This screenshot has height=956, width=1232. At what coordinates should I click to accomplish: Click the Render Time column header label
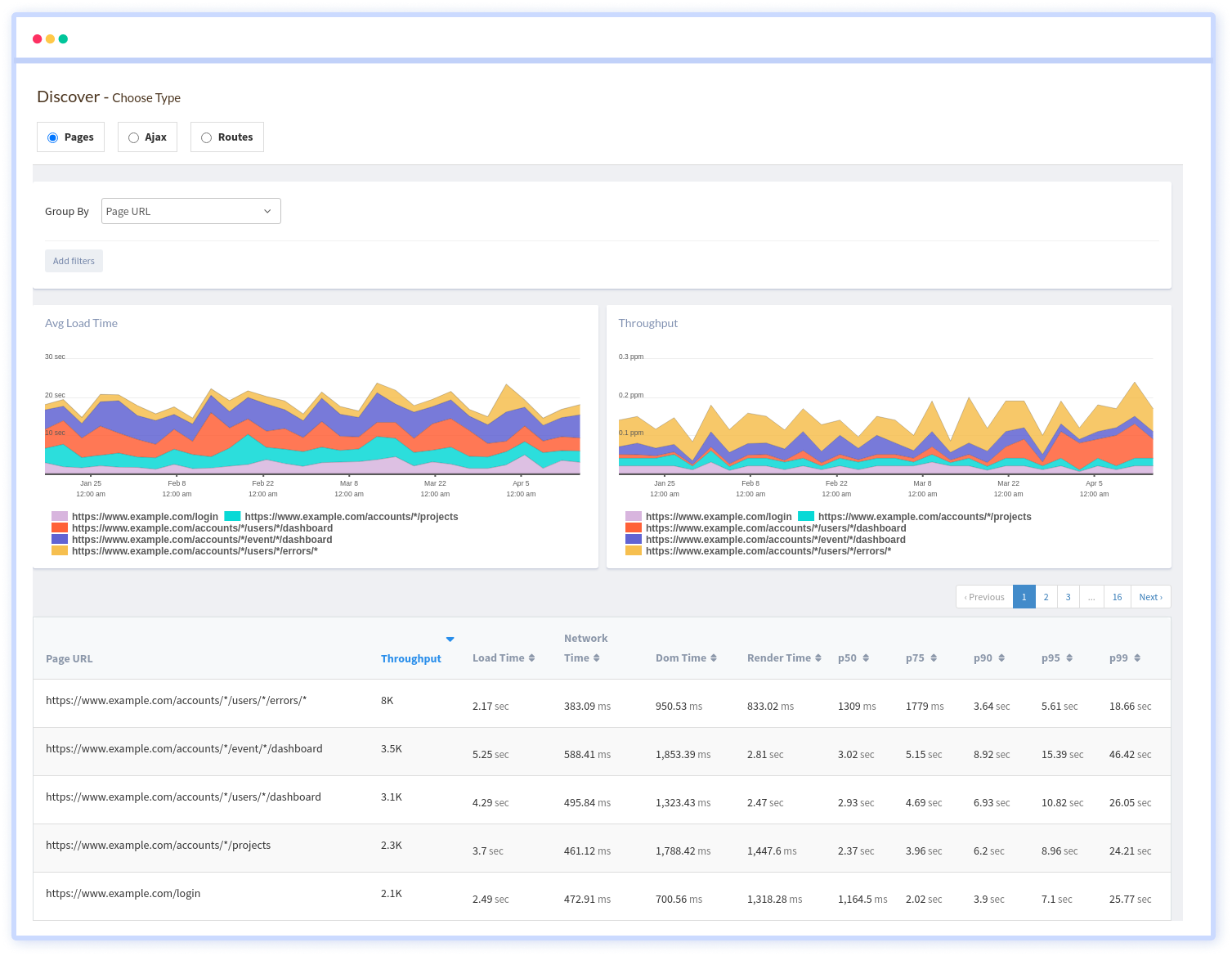779,658
